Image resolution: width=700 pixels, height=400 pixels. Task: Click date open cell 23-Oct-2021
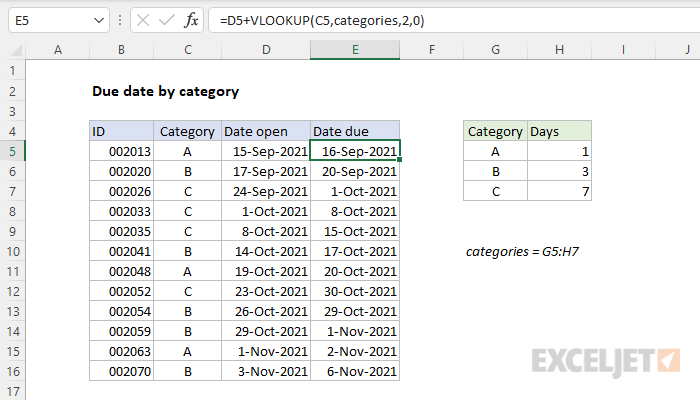coord(266,292)
